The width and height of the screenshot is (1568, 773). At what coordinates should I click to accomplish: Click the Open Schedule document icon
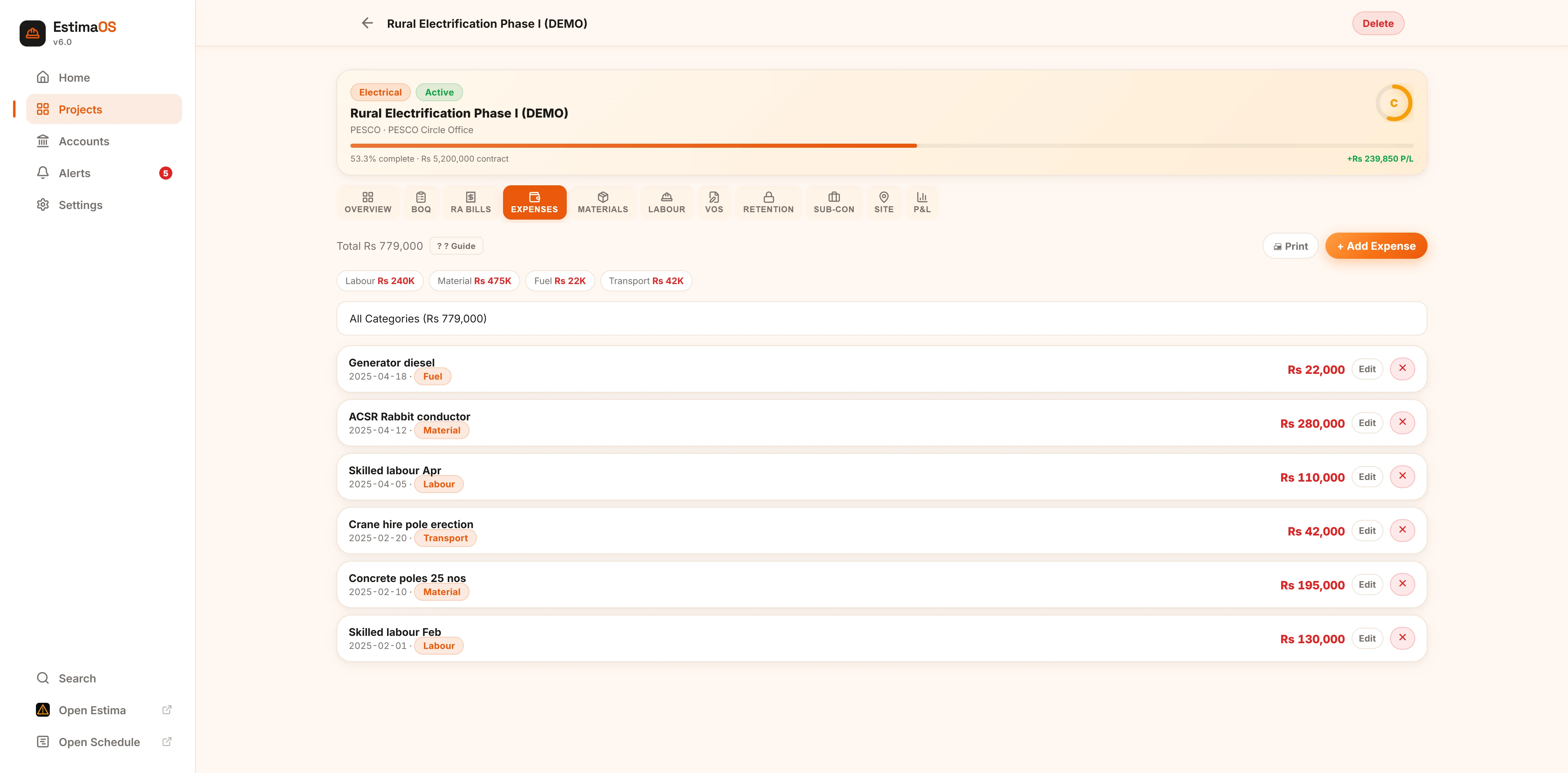(43, 741)
